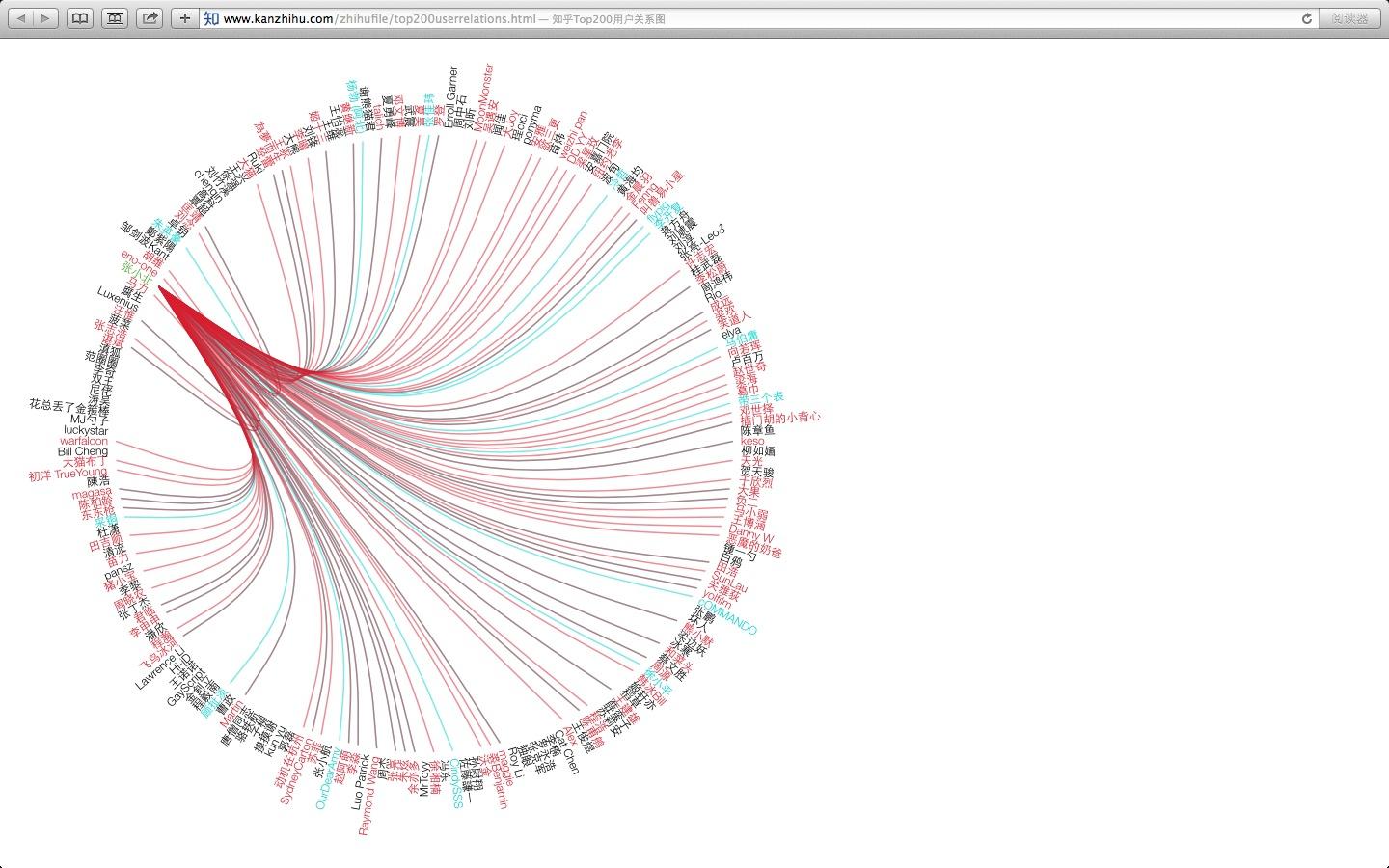Click the "MoonMonster" label
Image resolution: width=1389 pixels, height=868 pixels.
484,95
